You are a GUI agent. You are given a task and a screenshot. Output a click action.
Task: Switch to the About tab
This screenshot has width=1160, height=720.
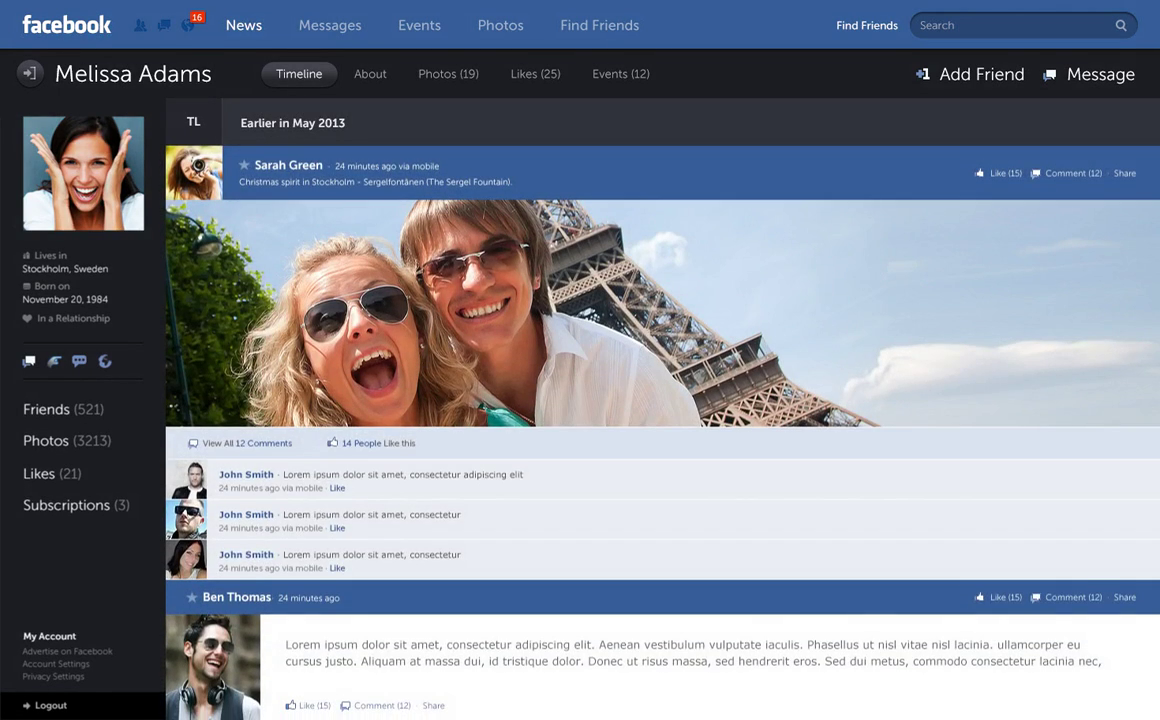coord(370,74)
